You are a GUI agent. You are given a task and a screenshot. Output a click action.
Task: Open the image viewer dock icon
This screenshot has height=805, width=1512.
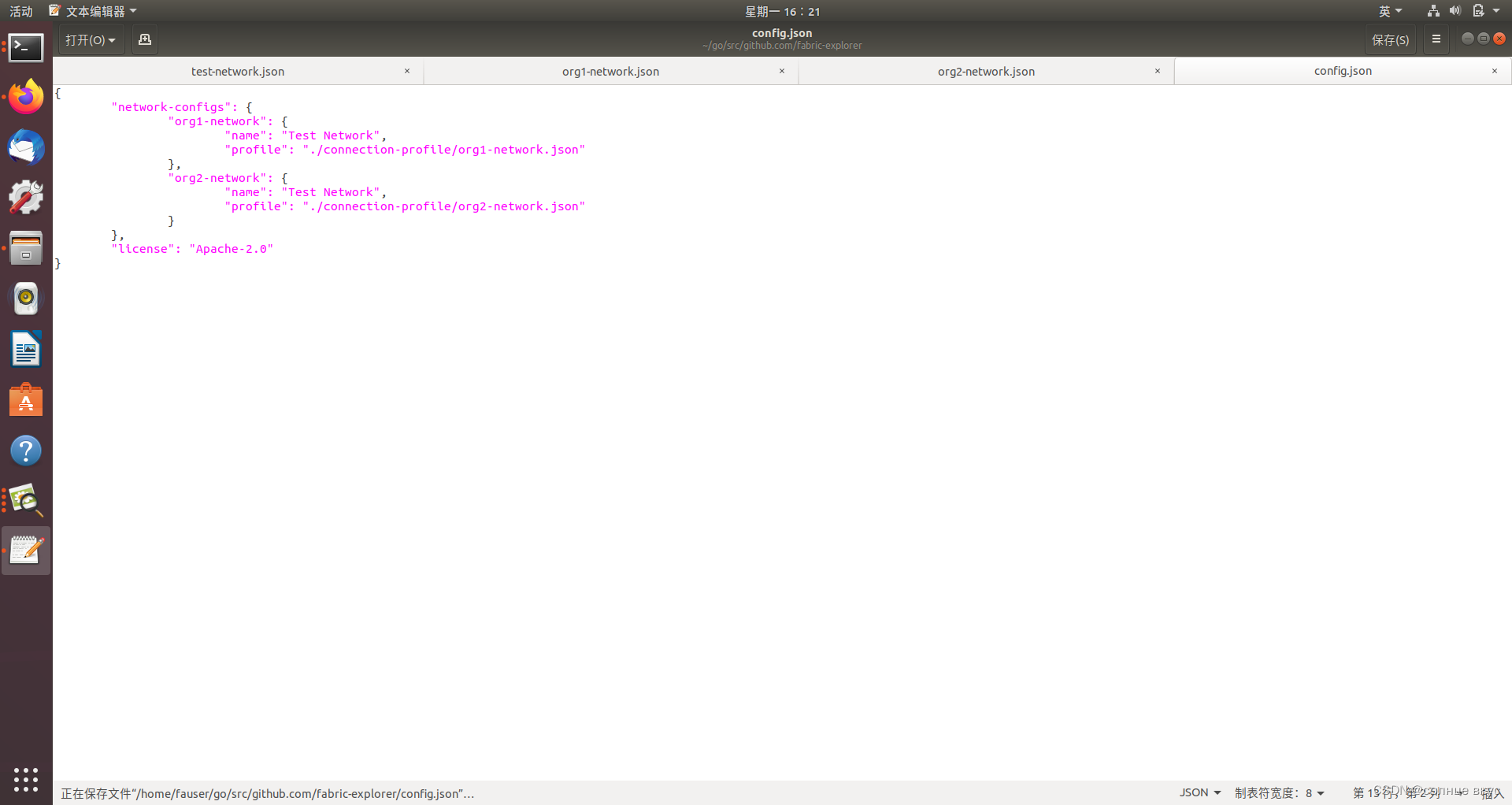26,501
